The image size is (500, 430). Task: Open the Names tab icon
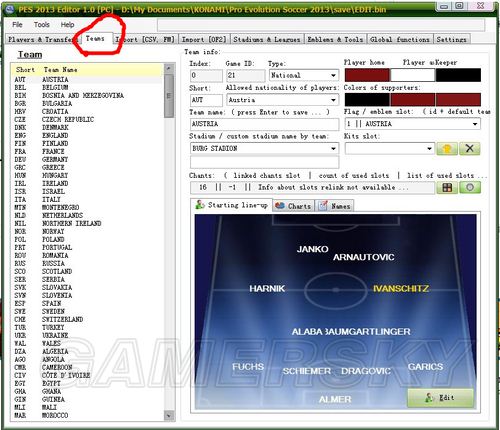pyautogui.click(x=323, y=206)
